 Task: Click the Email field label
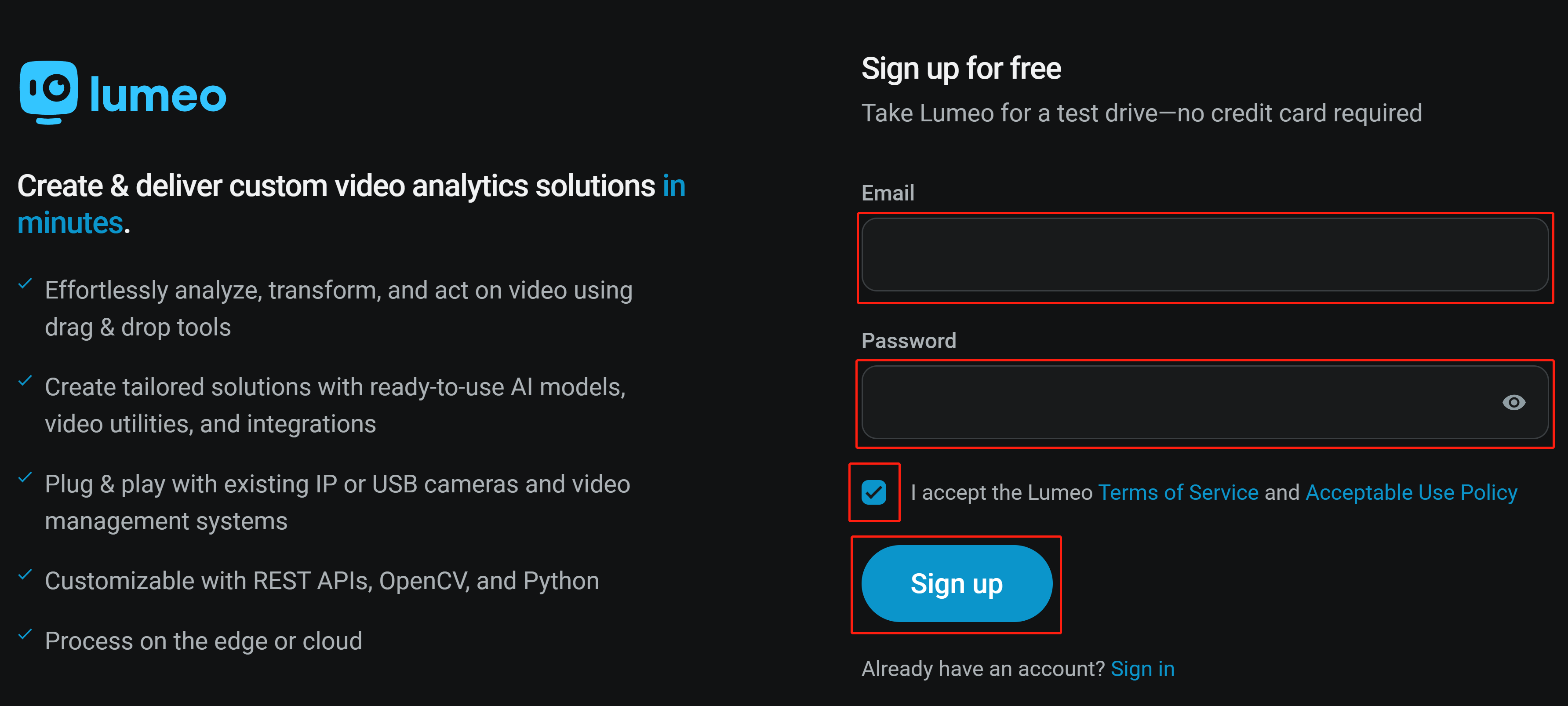[888, 193]
